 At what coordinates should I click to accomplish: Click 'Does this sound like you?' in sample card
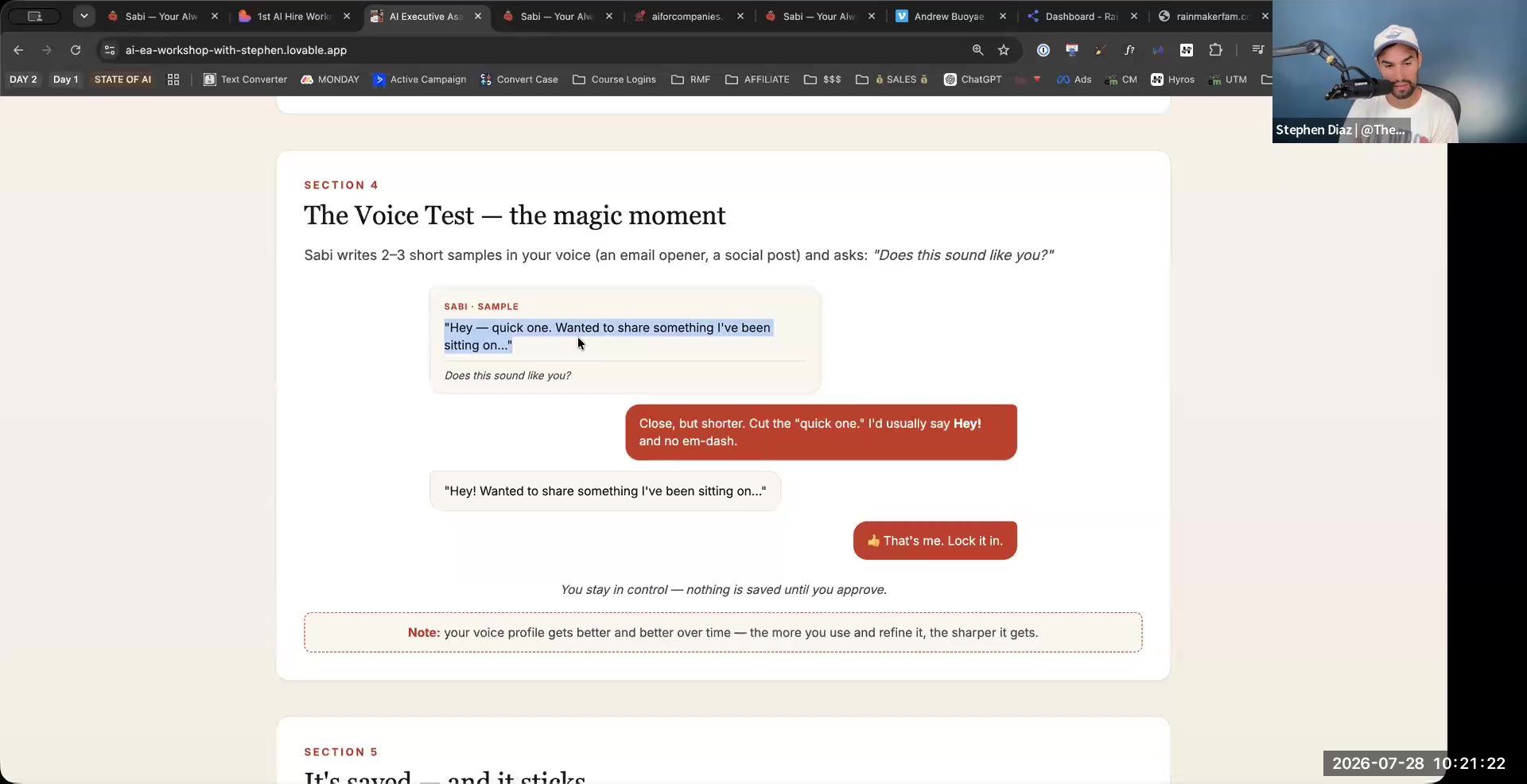point(507,375)
